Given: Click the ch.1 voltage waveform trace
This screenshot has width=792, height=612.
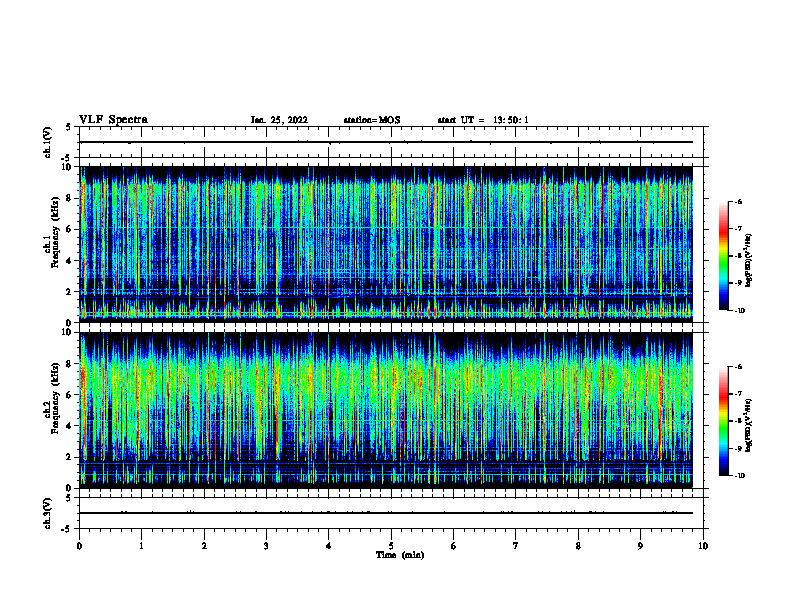Looking at the screenshot, I should coord(386,142).
